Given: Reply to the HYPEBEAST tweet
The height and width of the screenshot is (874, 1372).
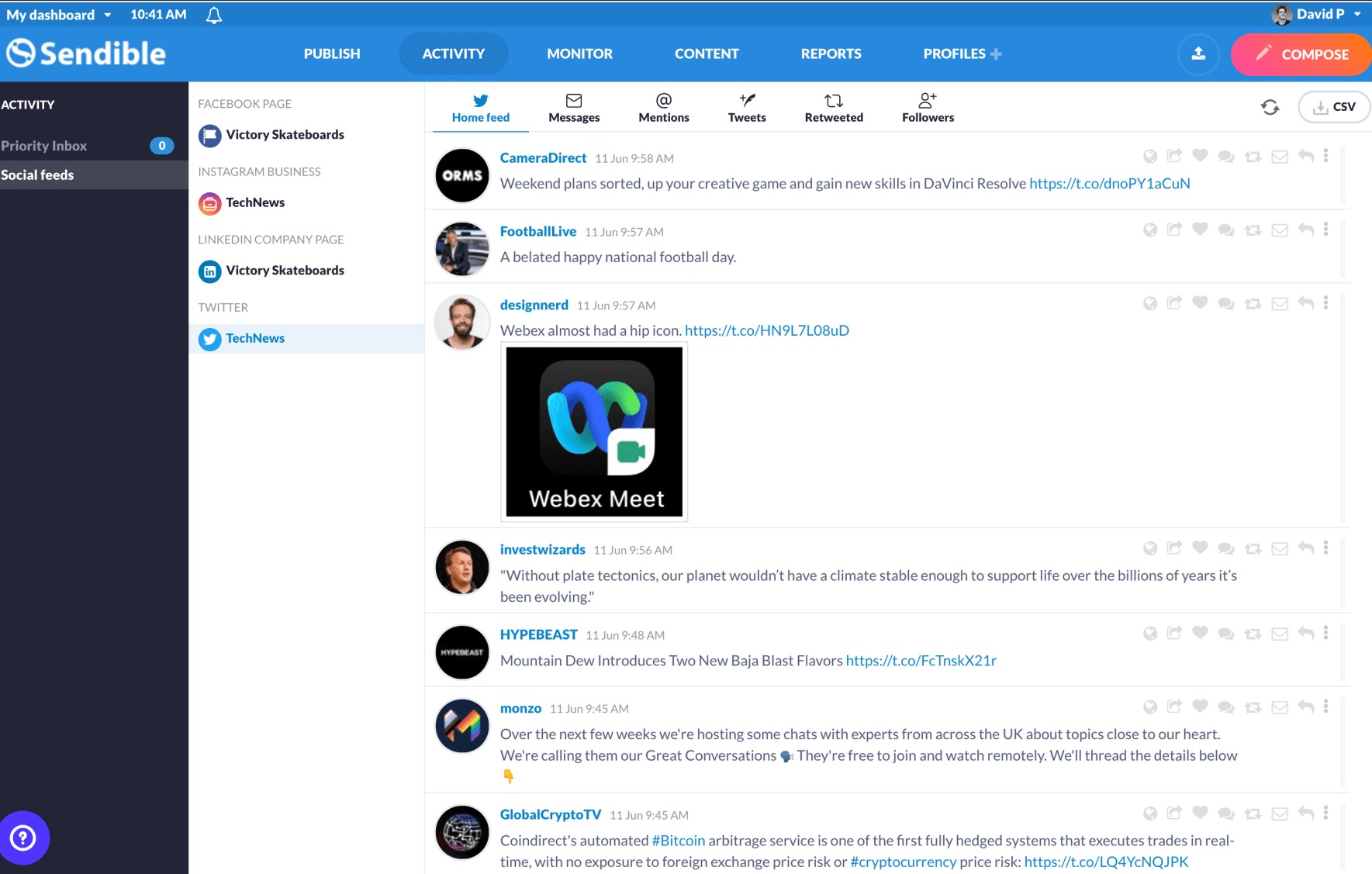Looking at the screenshot, I should (x=1306, y=634).
